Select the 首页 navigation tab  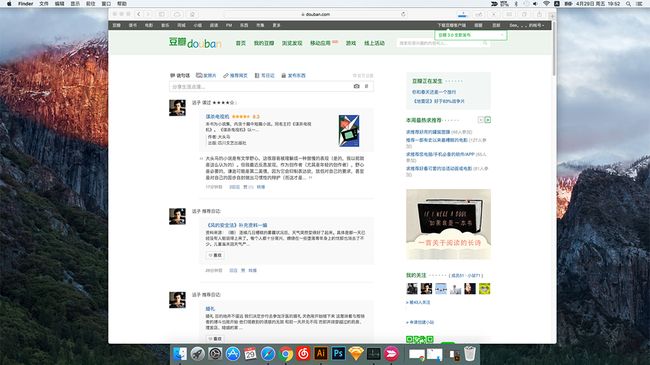point(240,43)
